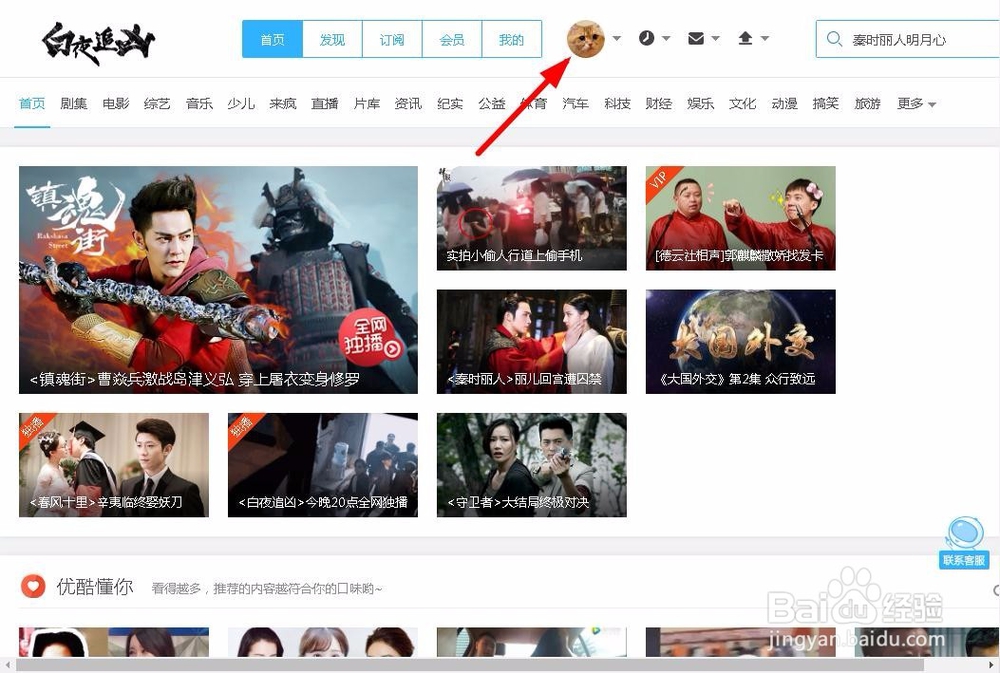Click the upload arrow icon
This screenshot has height=673, width=1000.
click(746, 38)
